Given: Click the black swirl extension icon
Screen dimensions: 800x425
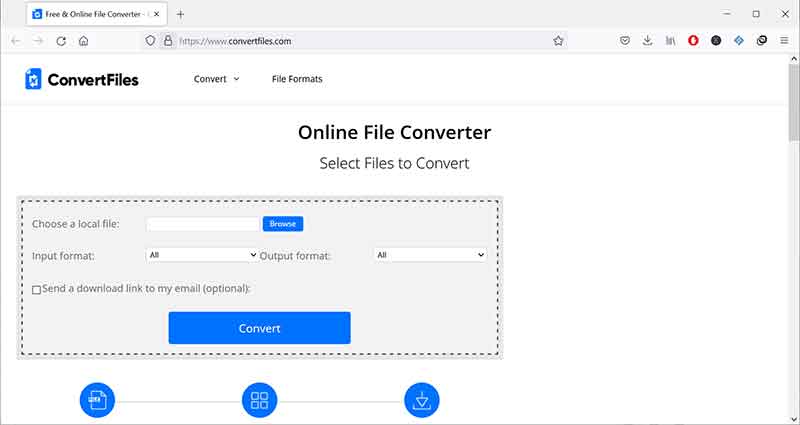Looking at the screenshot, I should tap(762, 41).
